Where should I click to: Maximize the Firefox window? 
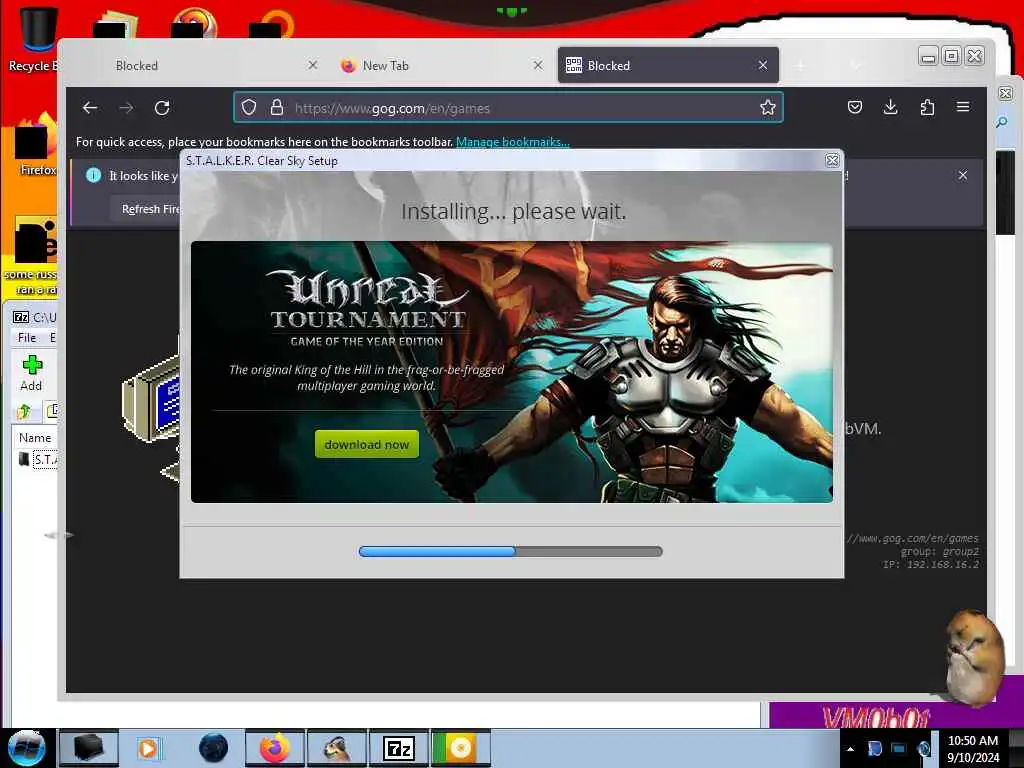tap(952, 57)
